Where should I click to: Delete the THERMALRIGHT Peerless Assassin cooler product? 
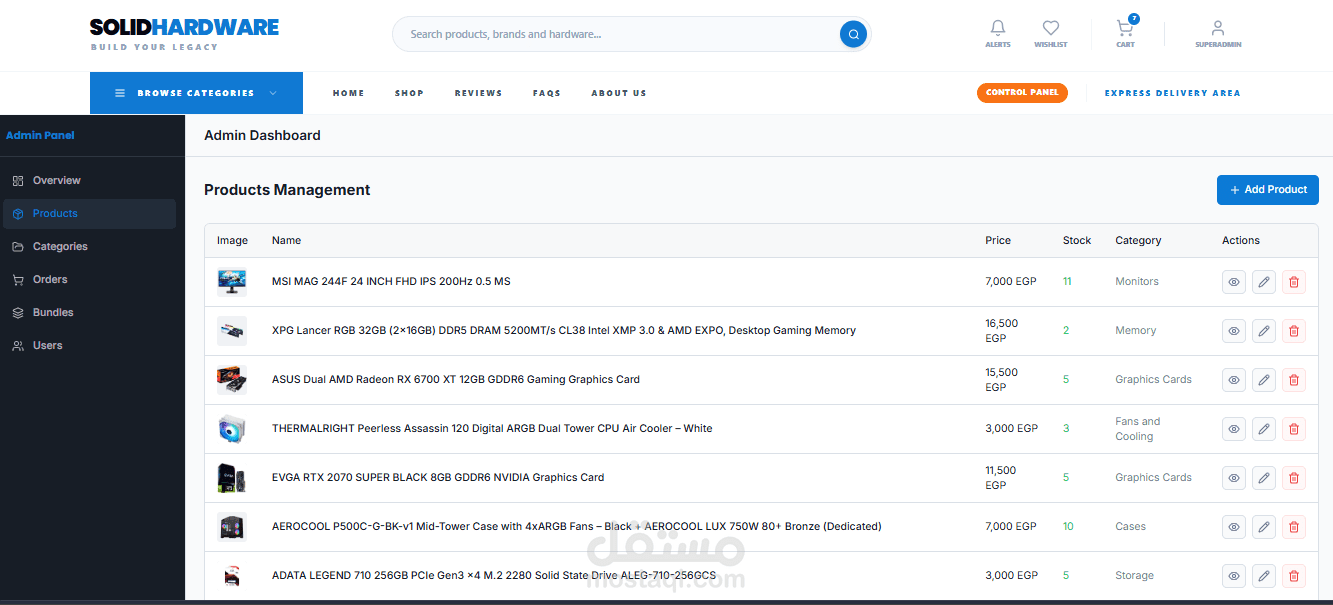[1294, 429]
